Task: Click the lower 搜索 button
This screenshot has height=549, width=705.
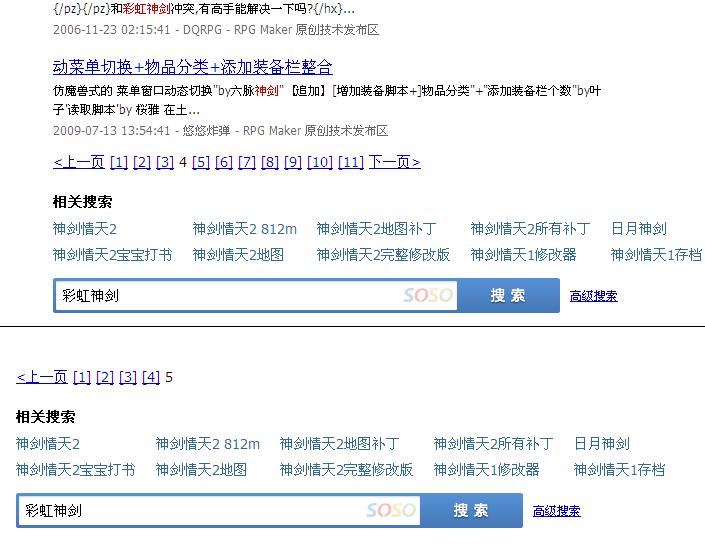Action: click(471, 510)
